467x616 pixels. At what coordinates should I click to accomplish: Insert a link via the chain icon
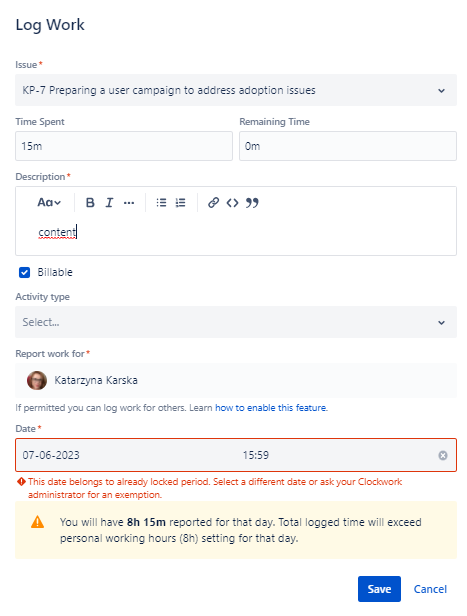point(213,203)
